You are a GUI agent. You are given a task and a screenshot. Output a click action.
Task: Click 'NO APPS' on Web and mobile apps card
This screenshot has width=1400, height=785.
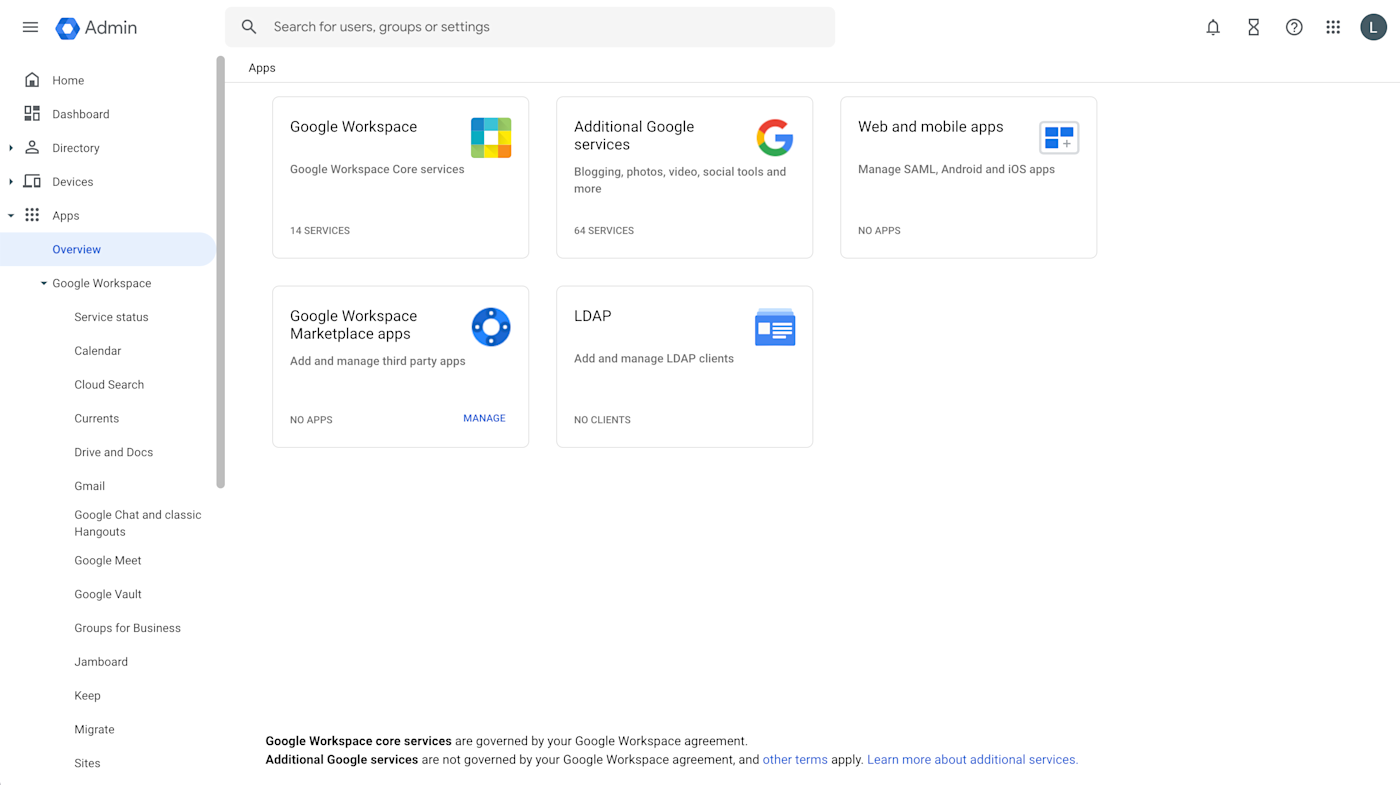pyautogui.click(x=879, y=231)
